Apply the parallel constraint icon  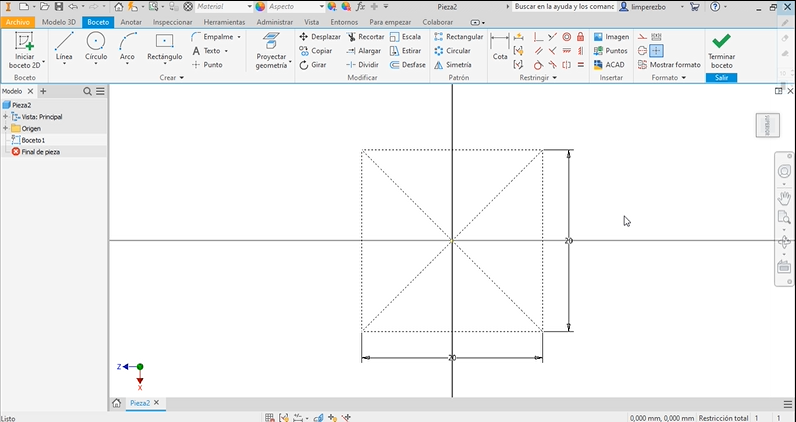coord(539,51)
